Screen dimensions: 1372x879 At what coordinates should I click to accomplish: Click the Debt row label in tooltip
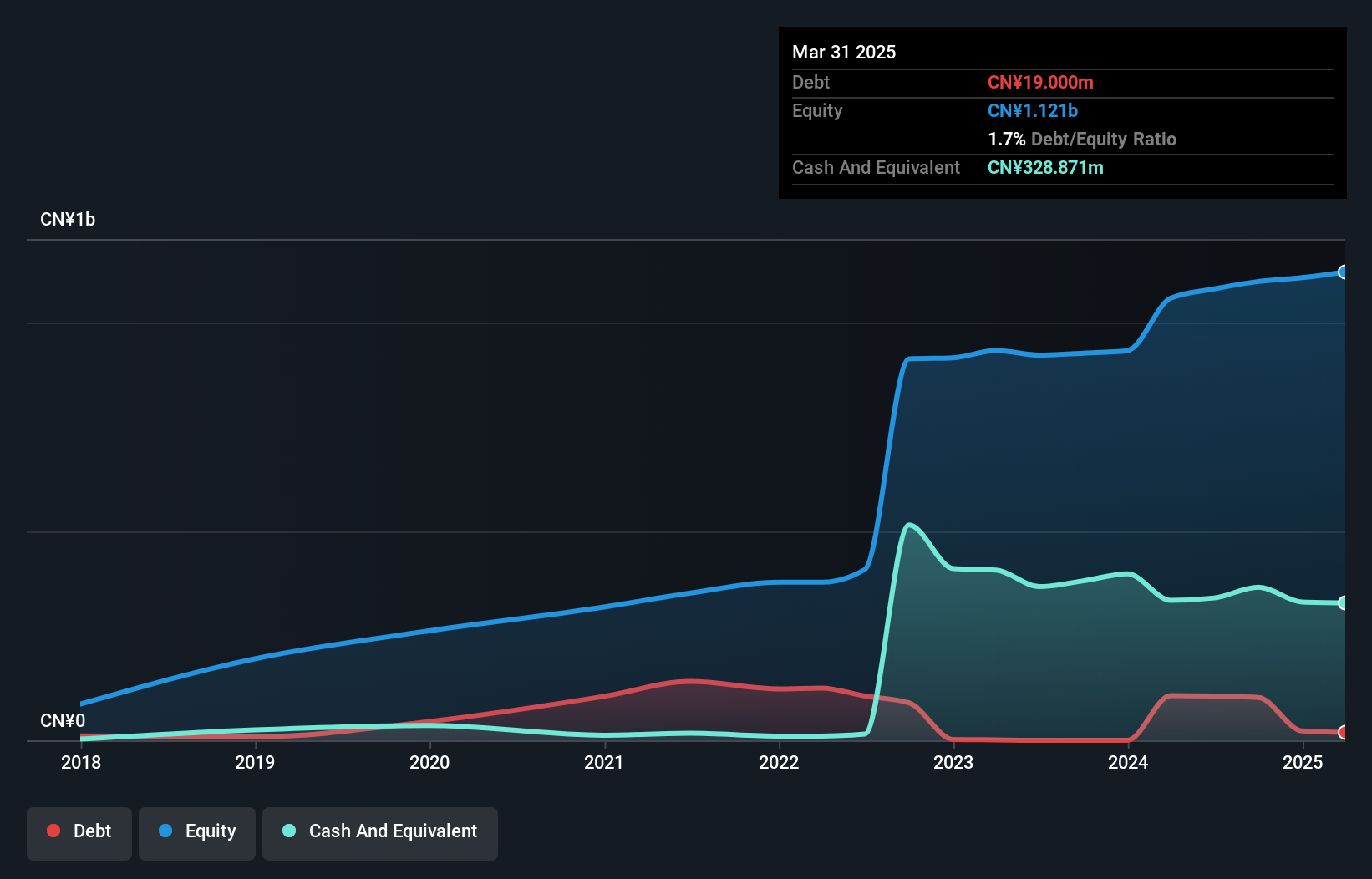[810, 82]
